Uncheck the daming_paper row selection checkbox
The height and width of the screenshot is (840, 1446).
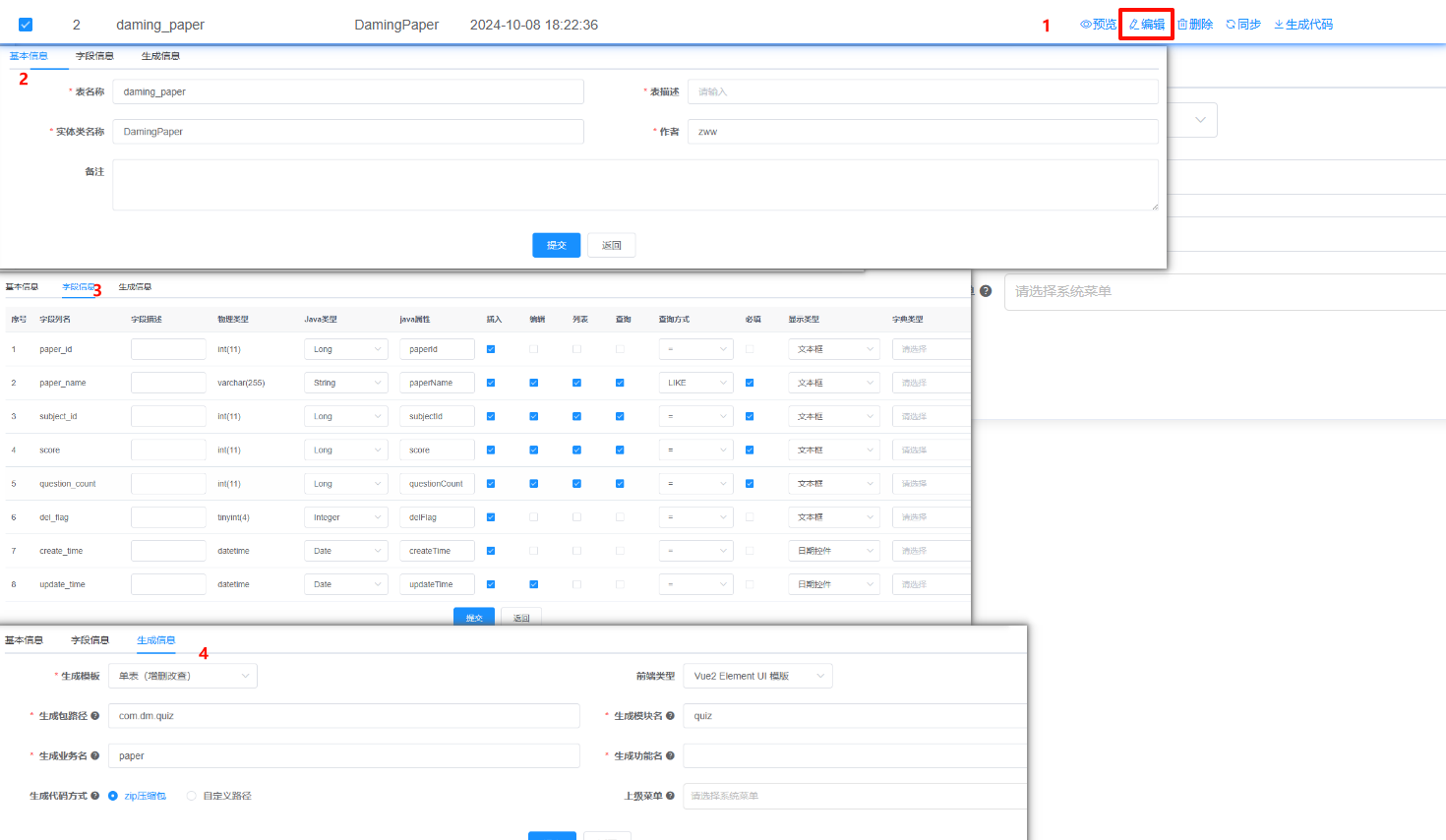(26, 25)
